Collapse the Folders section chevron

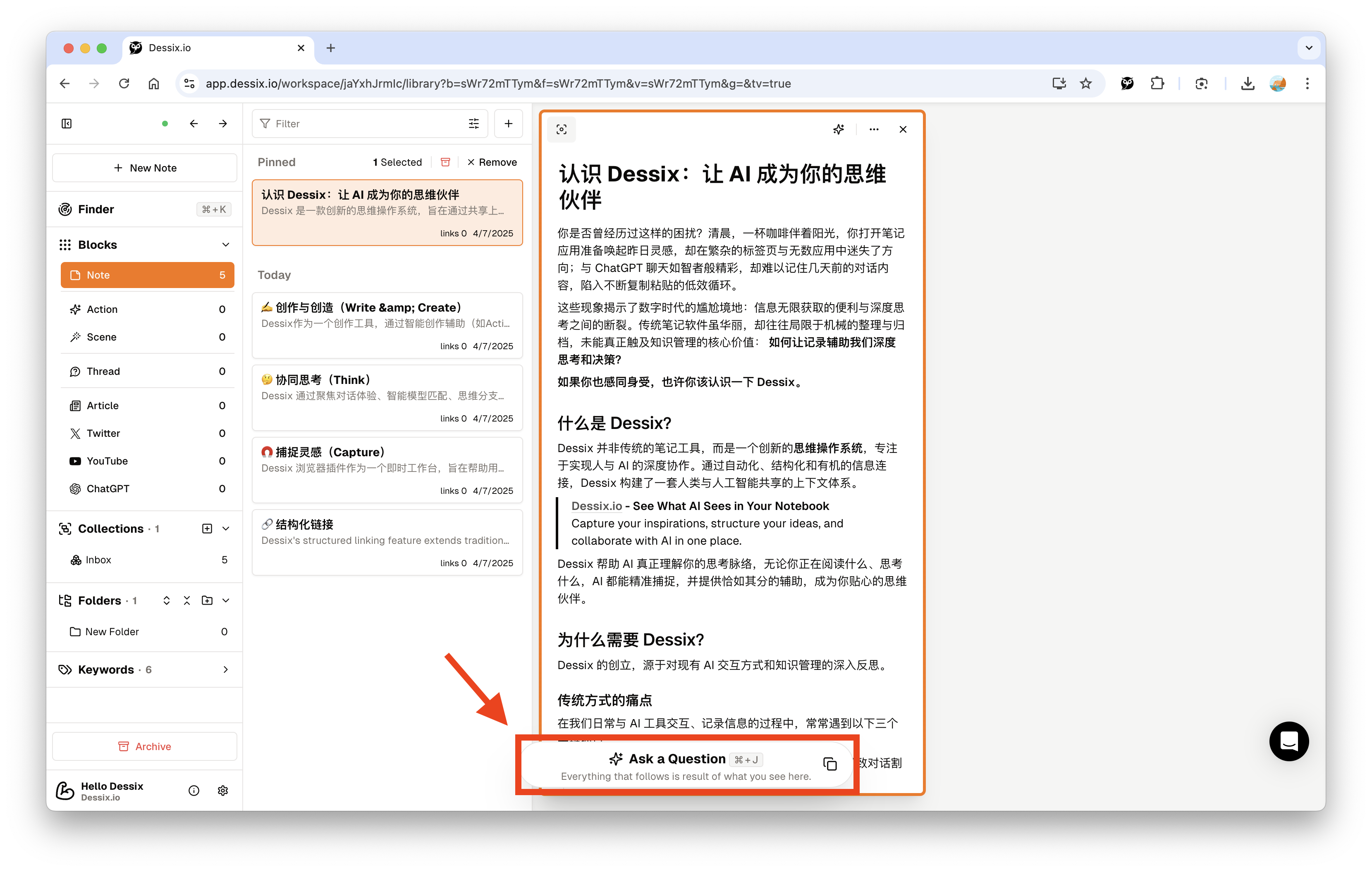pyautogui.click(x=226, y=600)
